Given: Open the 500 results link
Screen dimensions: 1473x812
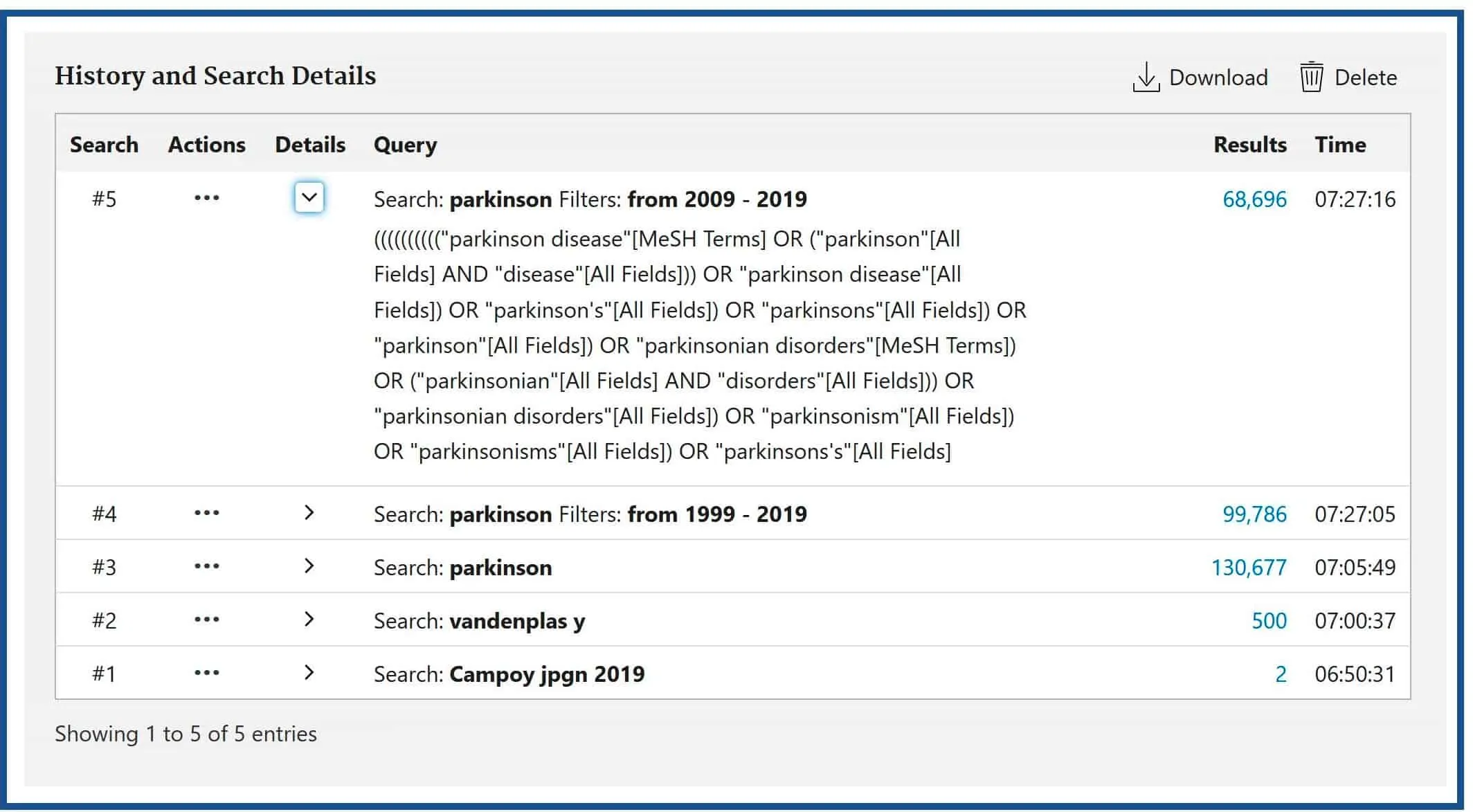Looking at the screenshot, I should click(1269, 621).
